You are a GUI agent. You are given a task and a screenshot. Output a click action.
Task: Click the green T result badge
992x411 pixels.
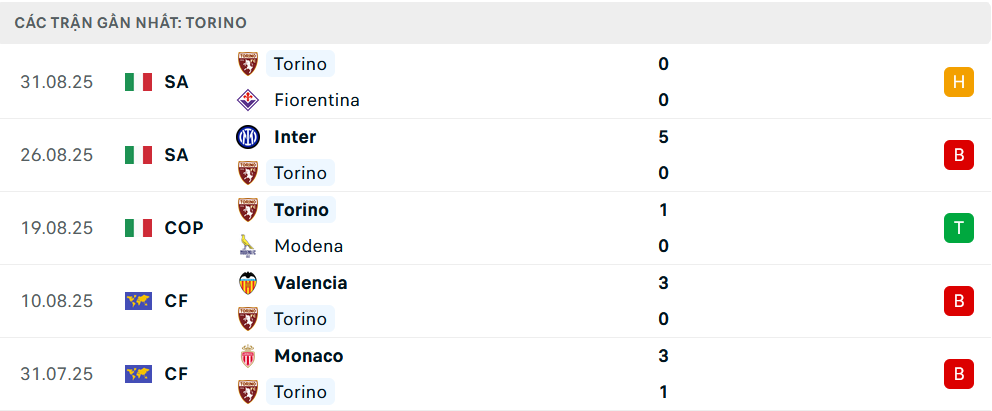tap(958, 228)
